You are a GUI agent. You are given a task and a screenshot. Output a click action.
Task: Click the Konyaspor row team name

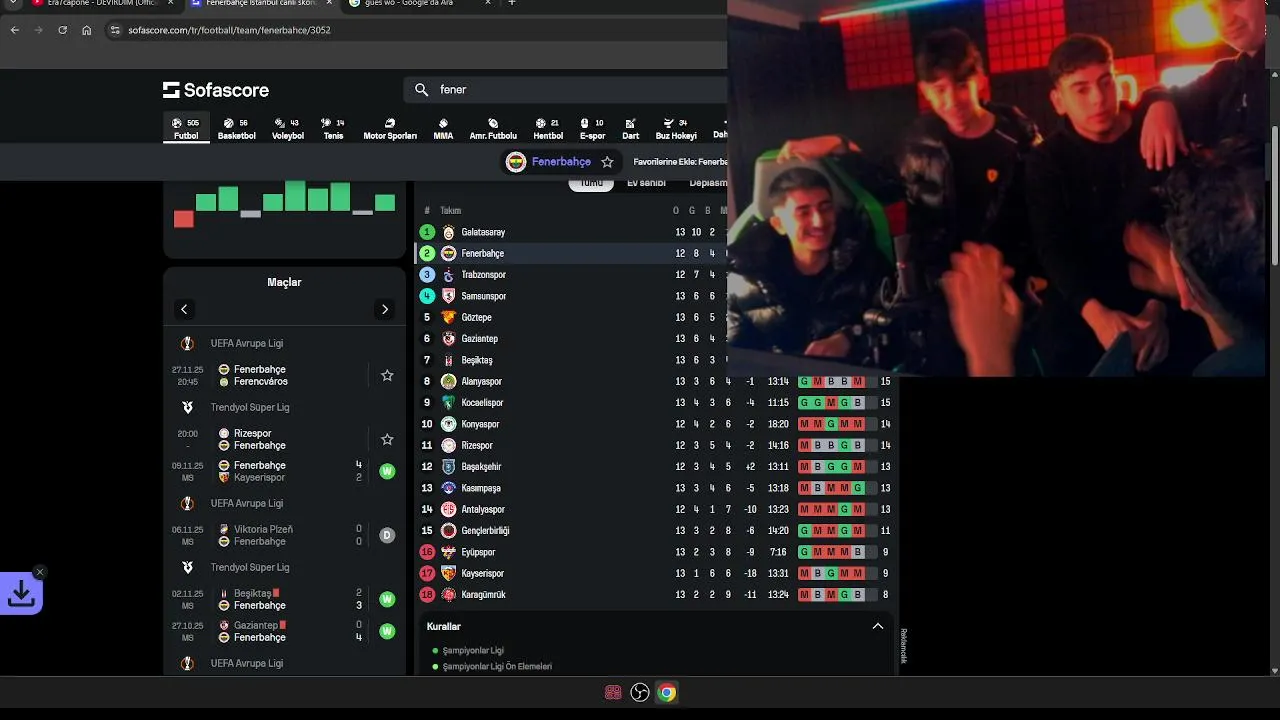(x=480, y=424)
